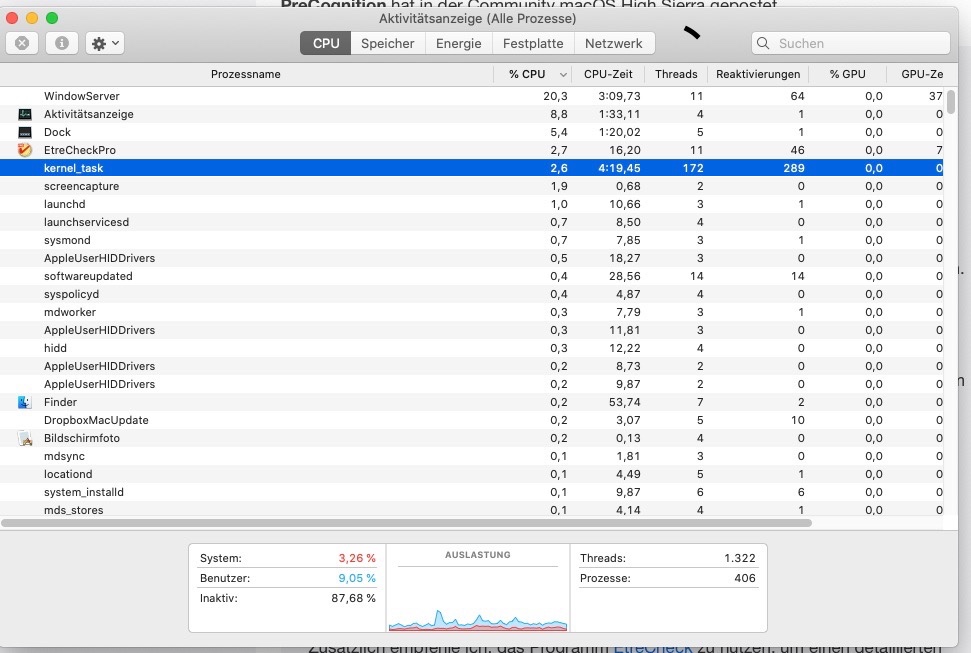Click the CPU-Zeit value 4:19,45
This screenshot has width=971, height=653.
[x=619, y=168]
